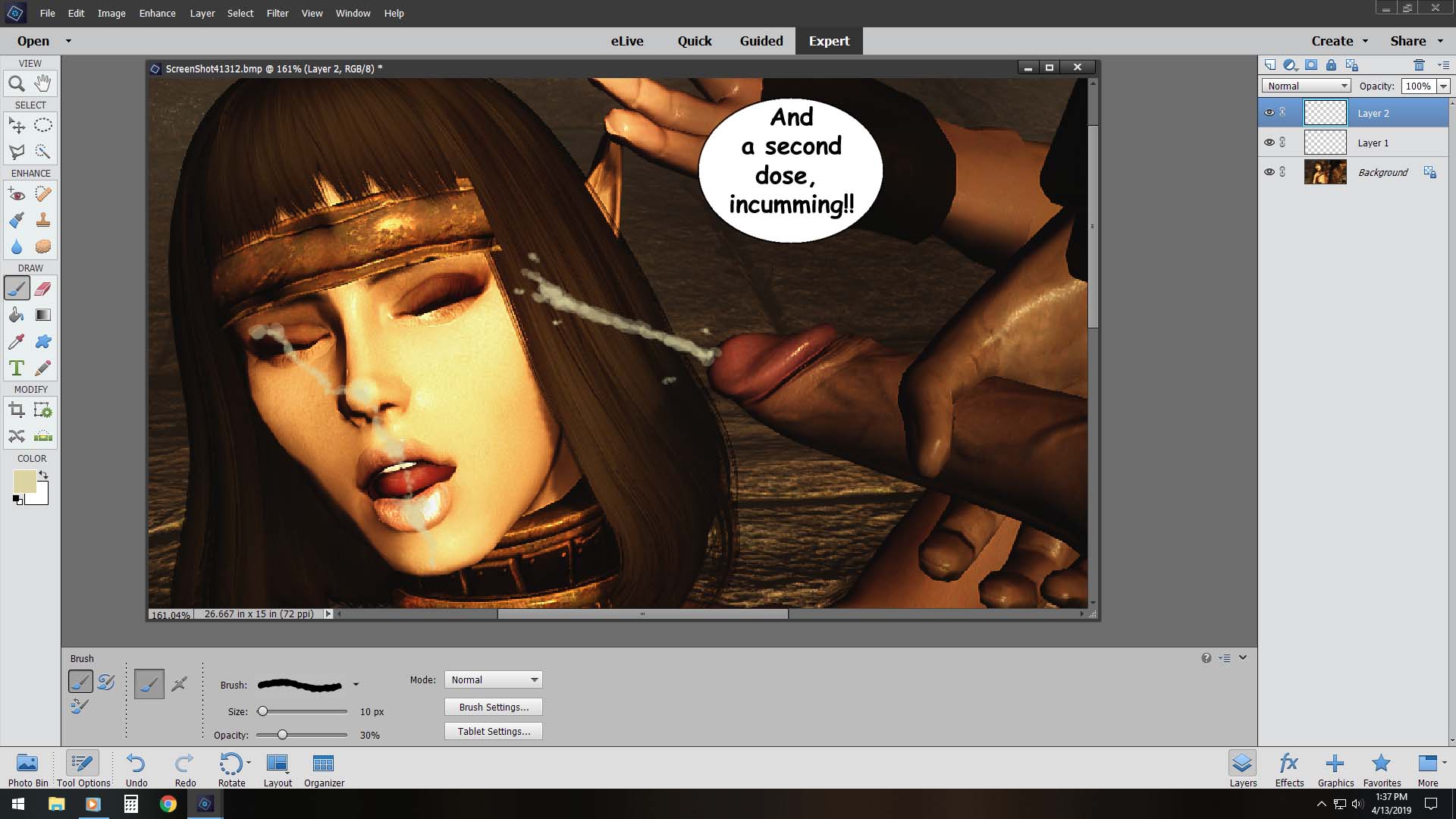Open the layer blend mode Normal dropdown
Image resolution: width=1456 pixels, height=819 pixels.
tap(1306, 86)
